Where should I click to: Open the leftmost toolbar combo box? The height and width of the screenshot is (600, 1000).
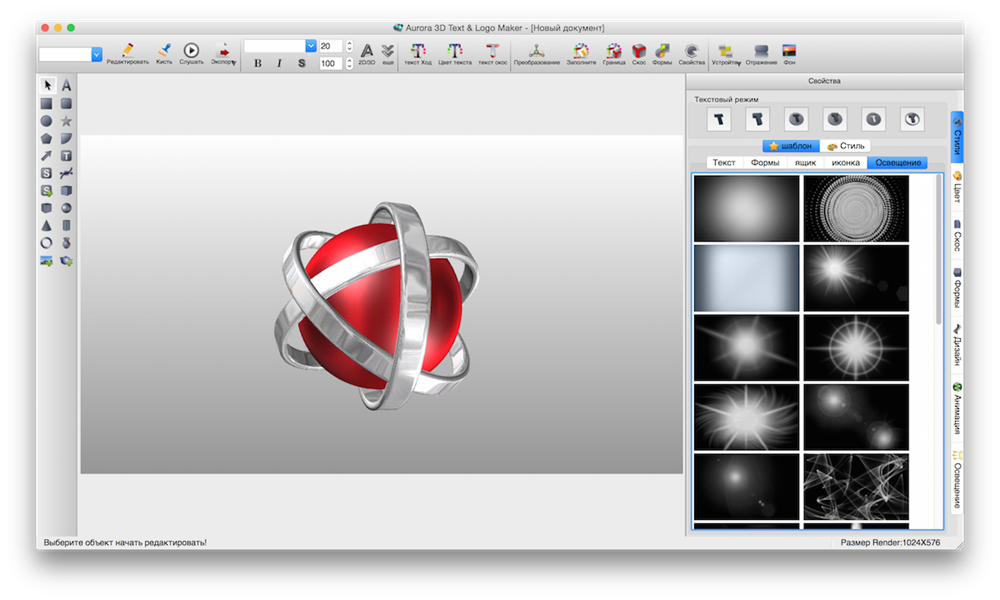[x=96, y=55]
